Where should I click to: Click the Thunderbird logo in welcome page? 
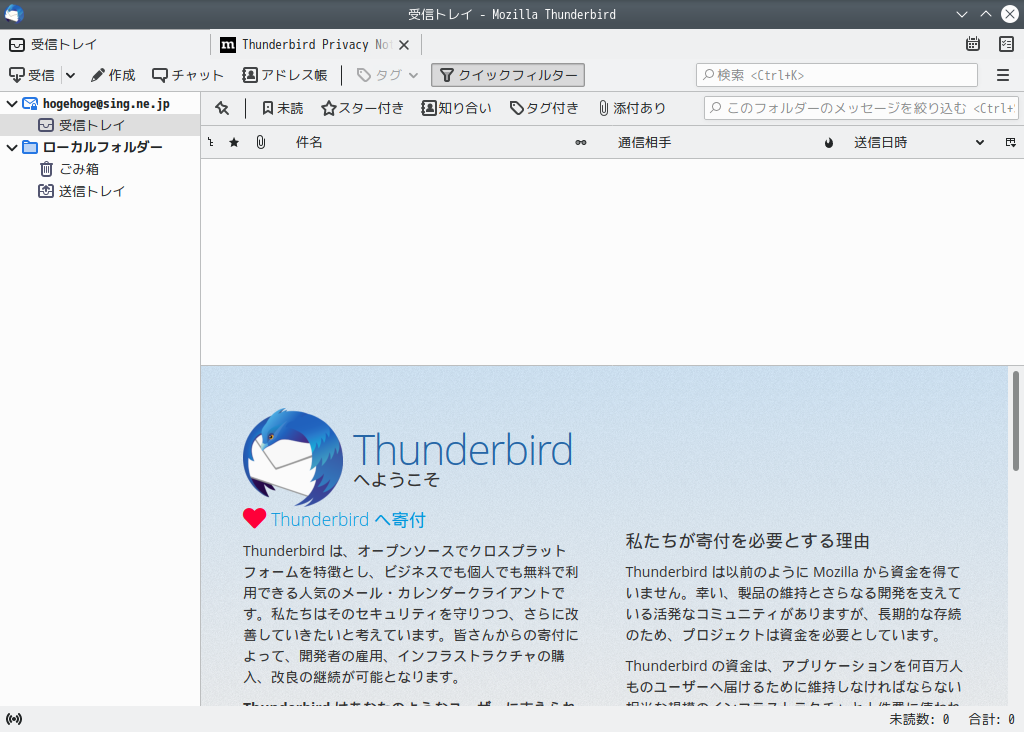293,458
